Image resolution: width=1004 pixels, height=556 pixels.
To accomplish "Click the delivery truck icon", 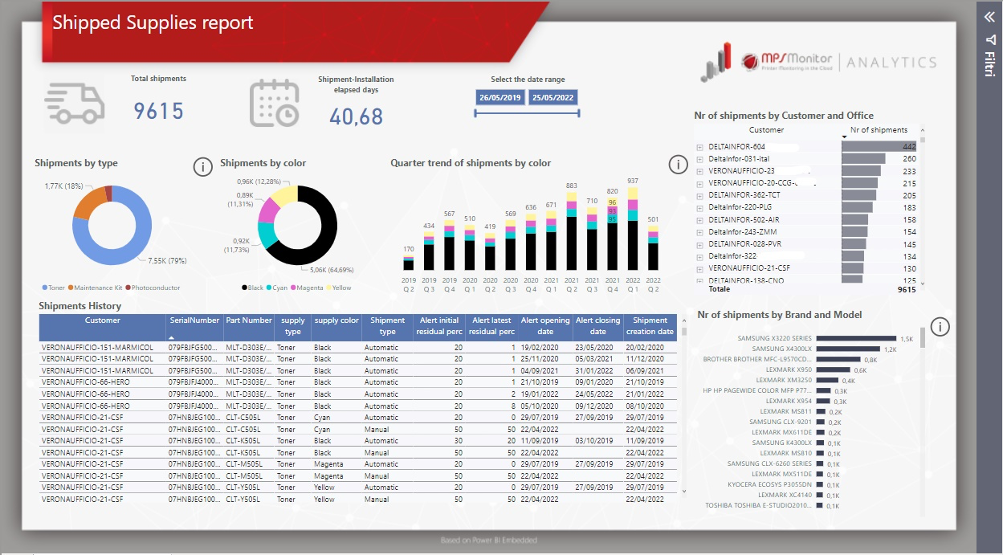I will coord(75,101).
